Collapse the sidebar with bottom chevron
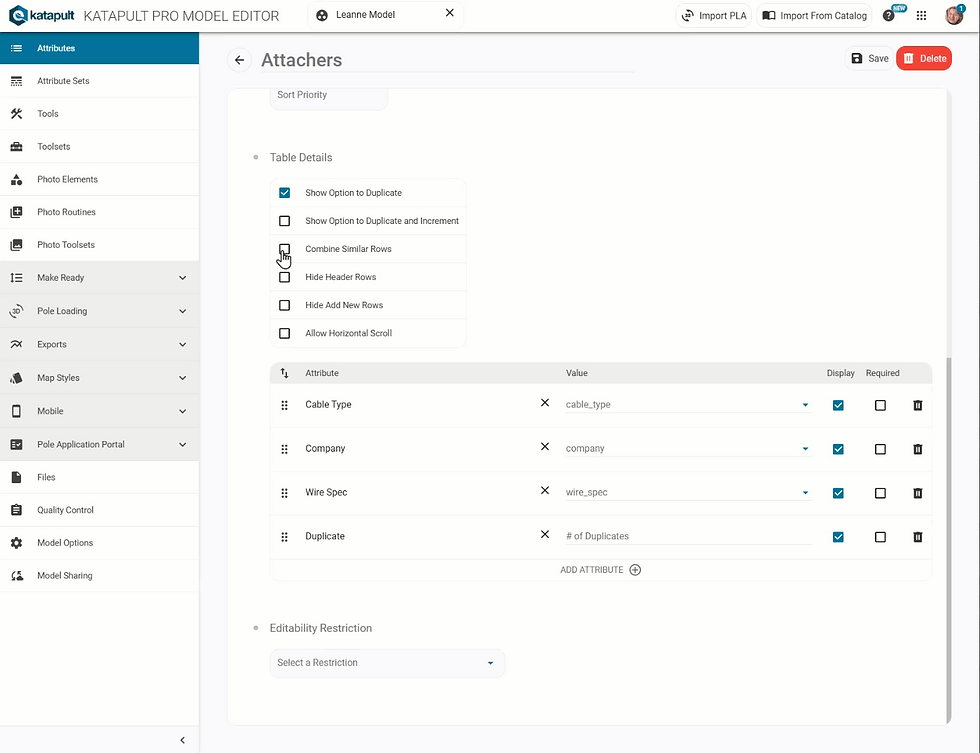Viewport: 980px width, 753px height. click(x=182, y=741)
